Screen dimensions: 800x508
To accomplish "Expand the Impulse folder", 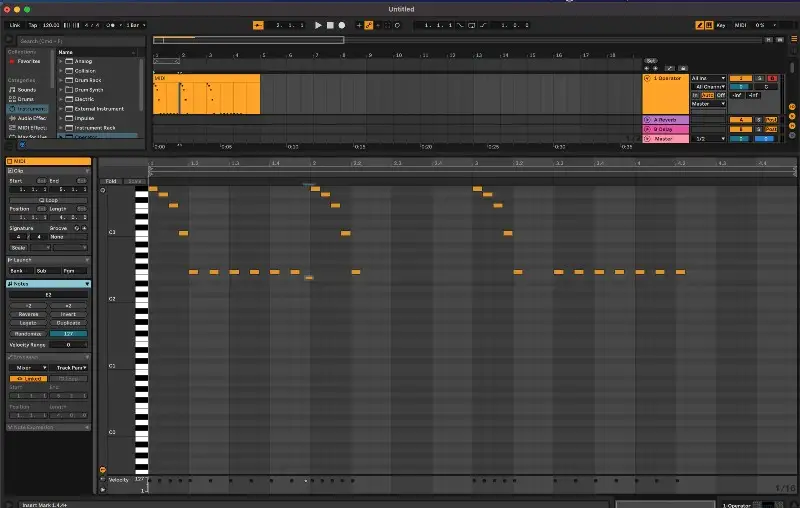I will 61,118.
